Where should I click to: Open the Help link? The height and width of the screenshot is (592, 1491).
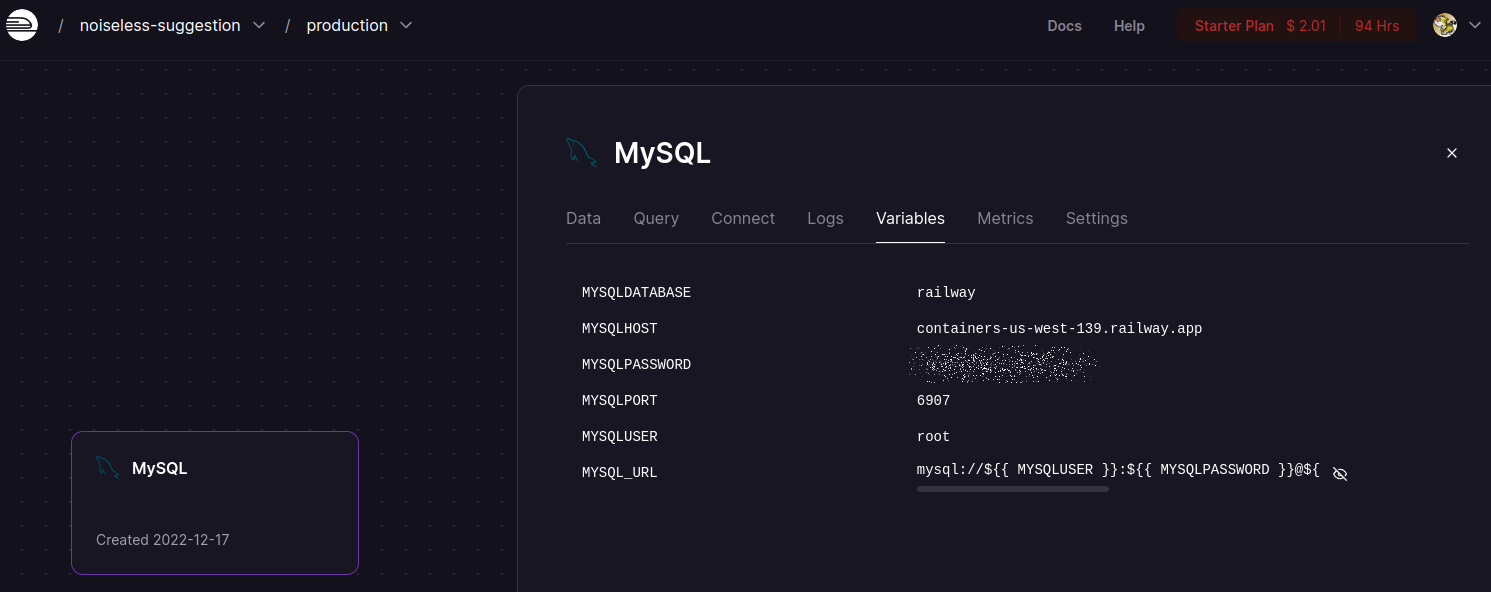pos(1129,26)
